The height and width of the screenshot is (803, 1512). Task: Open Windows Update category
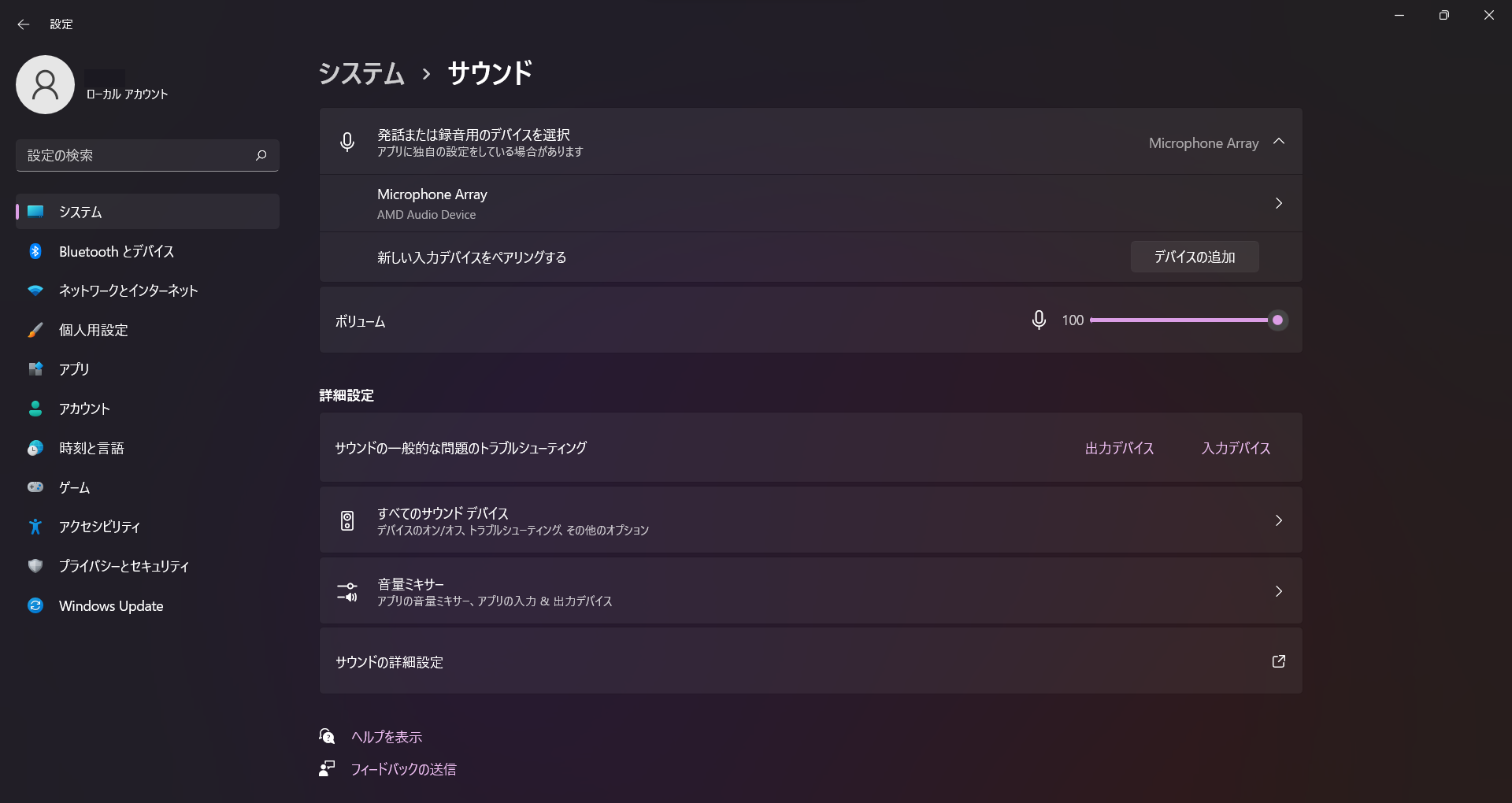point(147,605)
